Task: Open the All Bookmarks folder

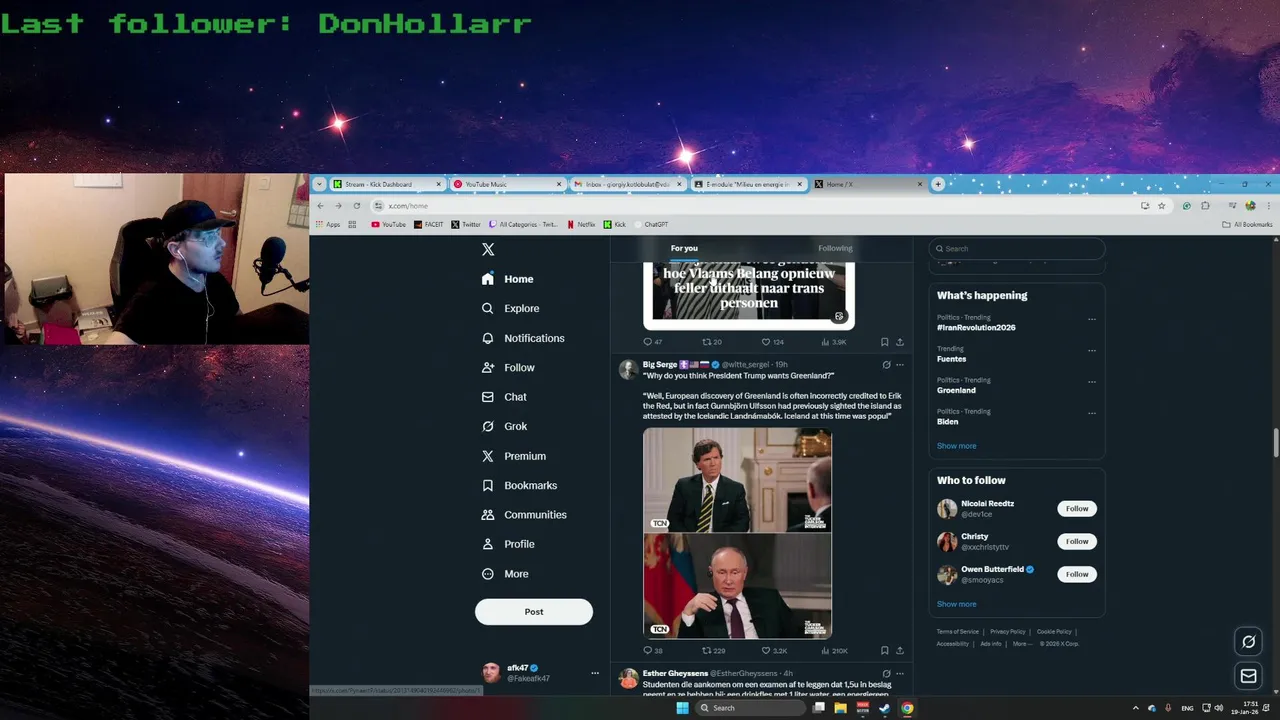Action: tap(1247, 225)
